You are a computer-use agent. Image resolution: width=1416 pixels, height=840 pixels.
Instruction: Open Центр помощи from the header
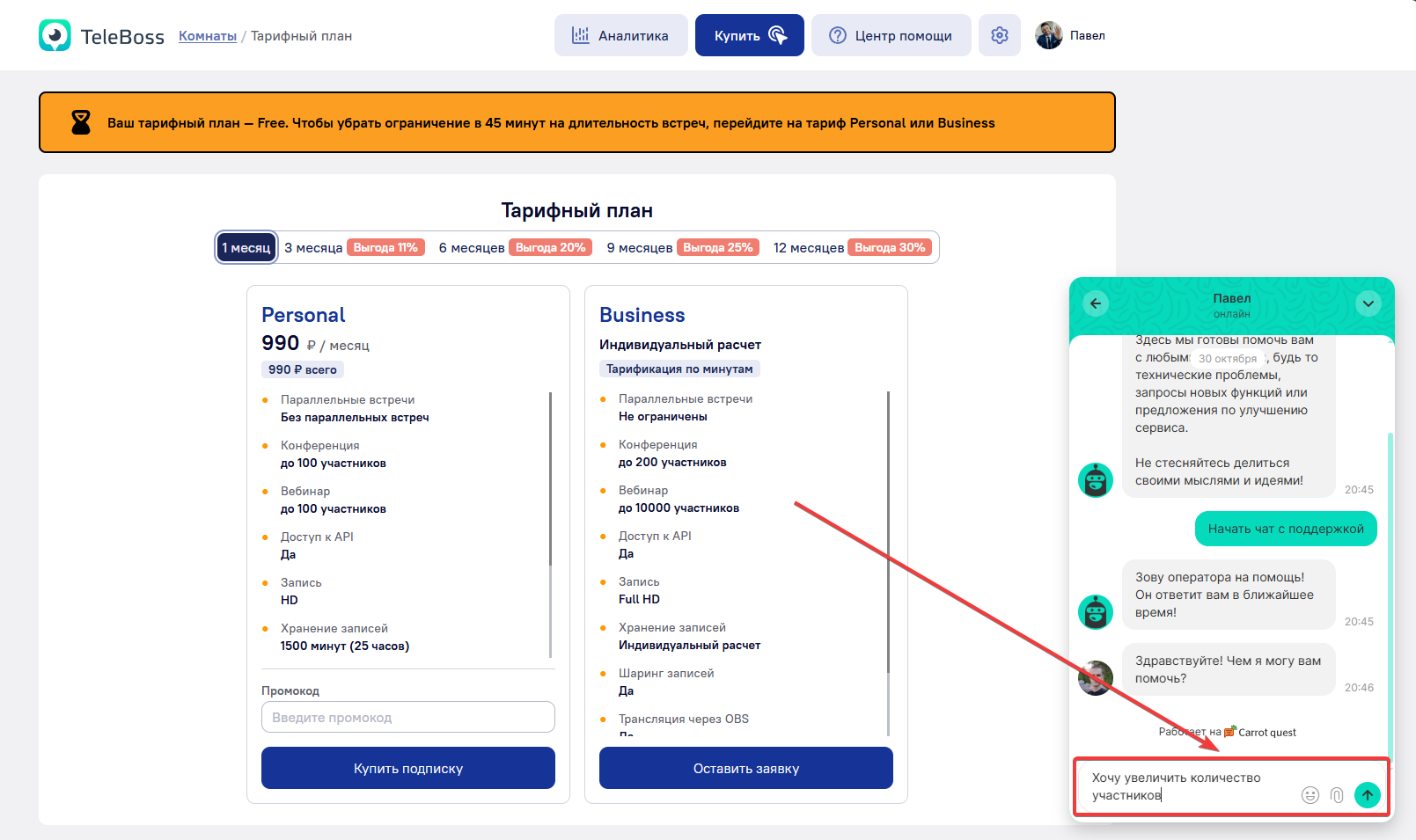coord(891,35)
